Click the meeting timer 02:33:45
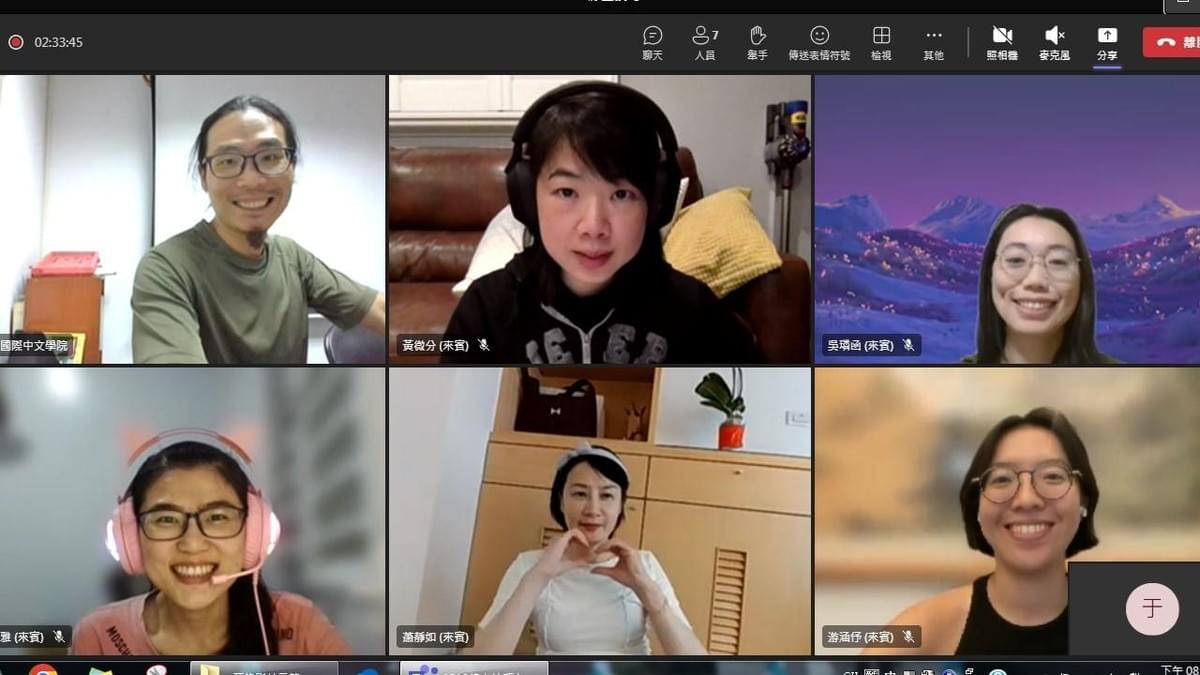Viewport: 1200px width, 675px height. (59, 42)
